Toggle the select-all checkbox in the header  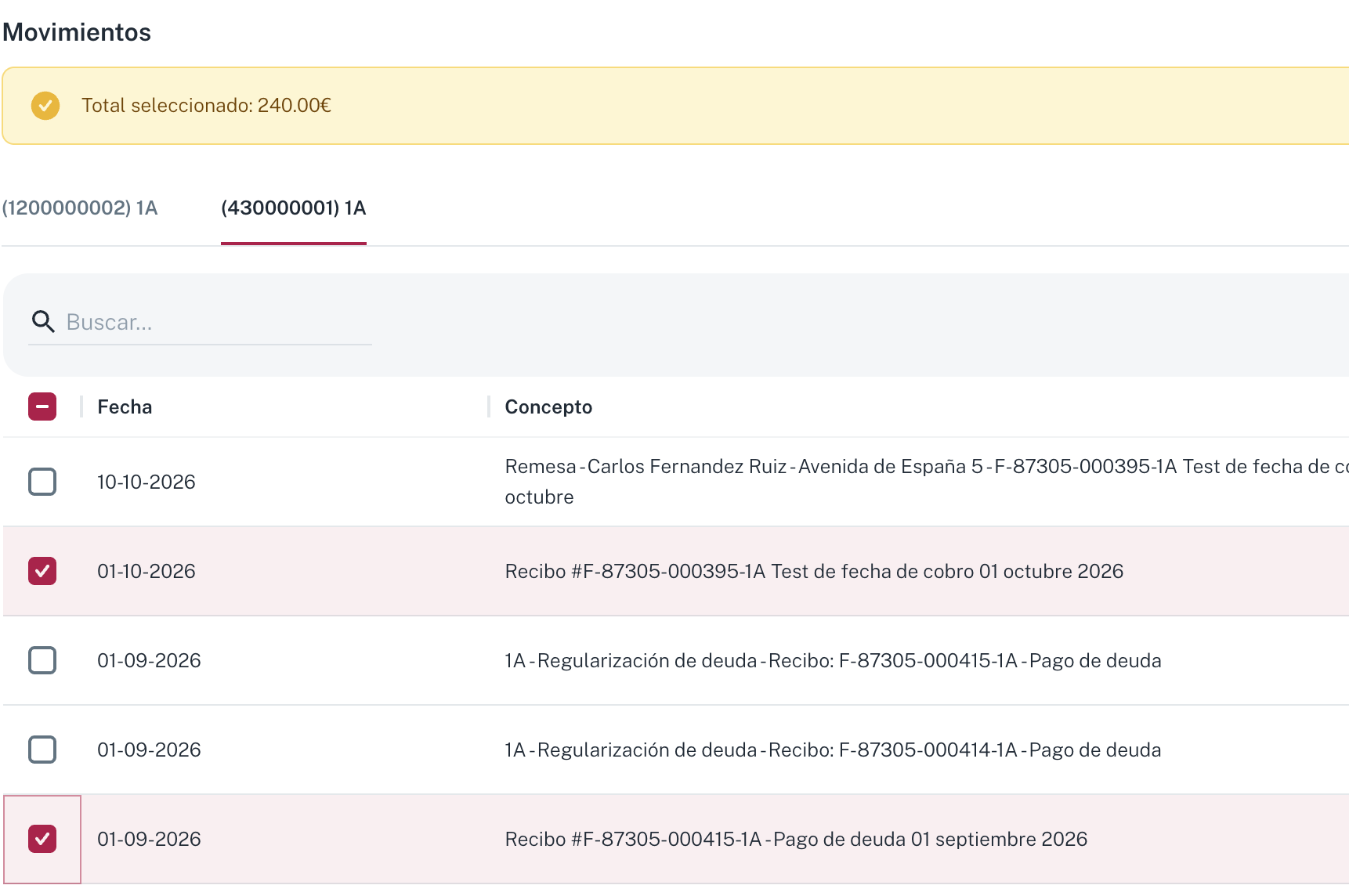coord(42,406)
